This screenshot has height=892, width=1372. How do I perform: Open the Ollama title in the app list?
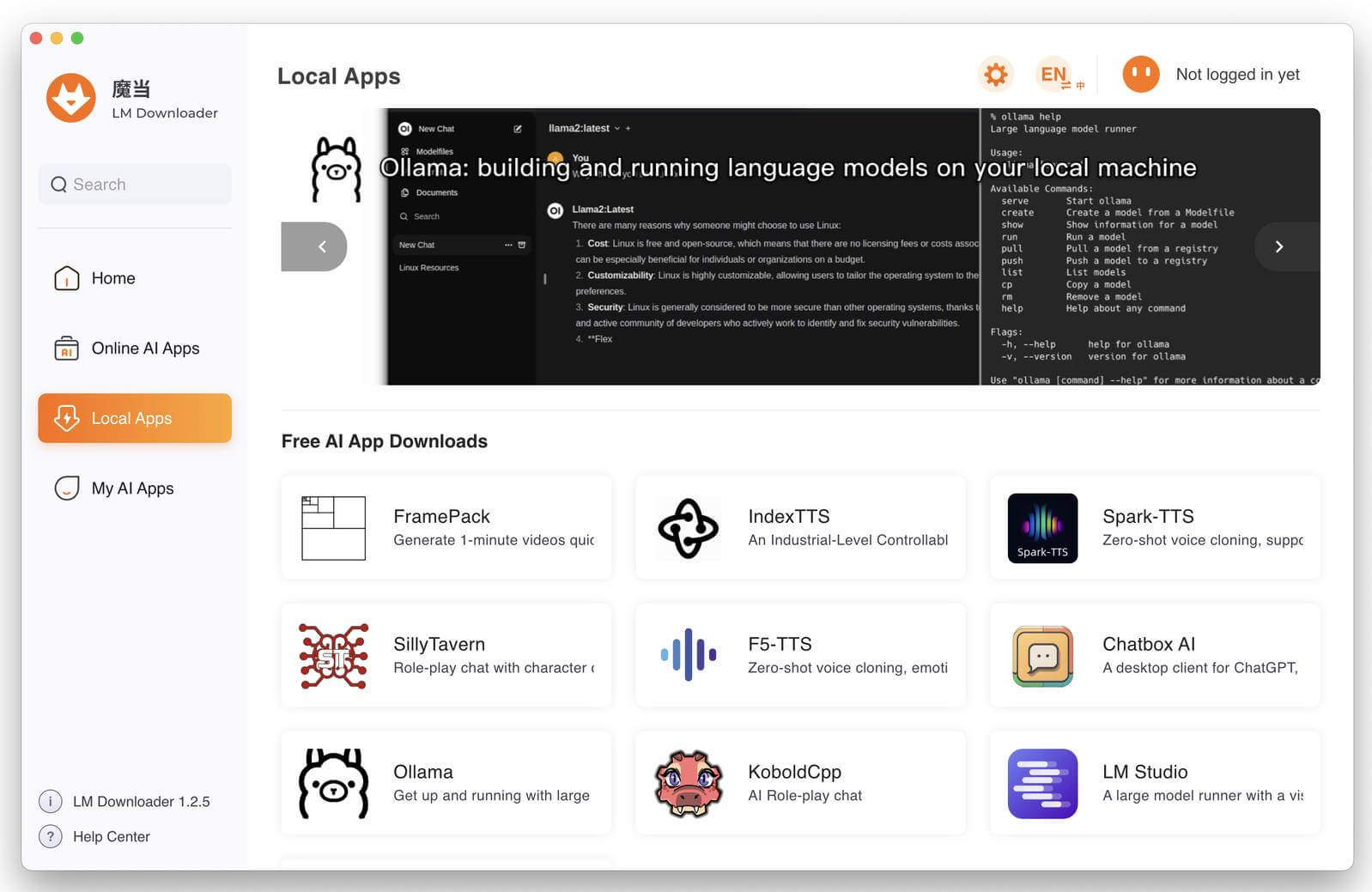click(423, 772)
